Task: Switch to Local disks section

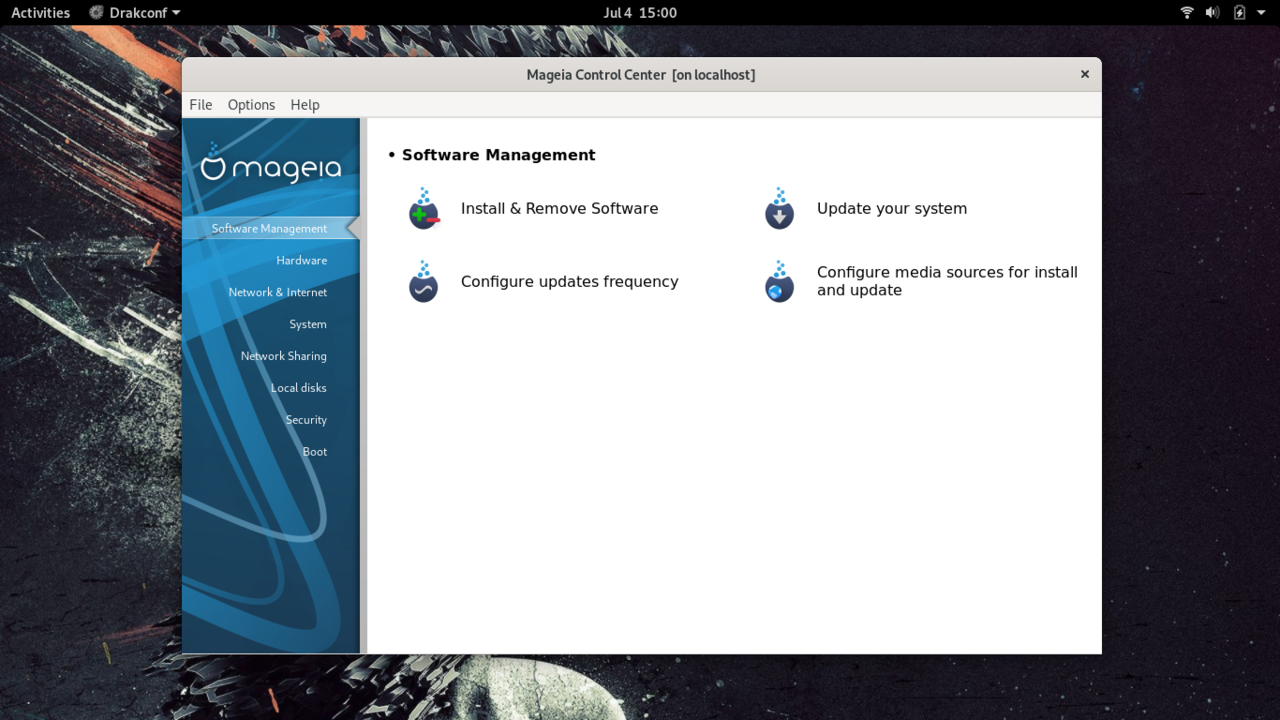Action: click(x=298, y=388)
